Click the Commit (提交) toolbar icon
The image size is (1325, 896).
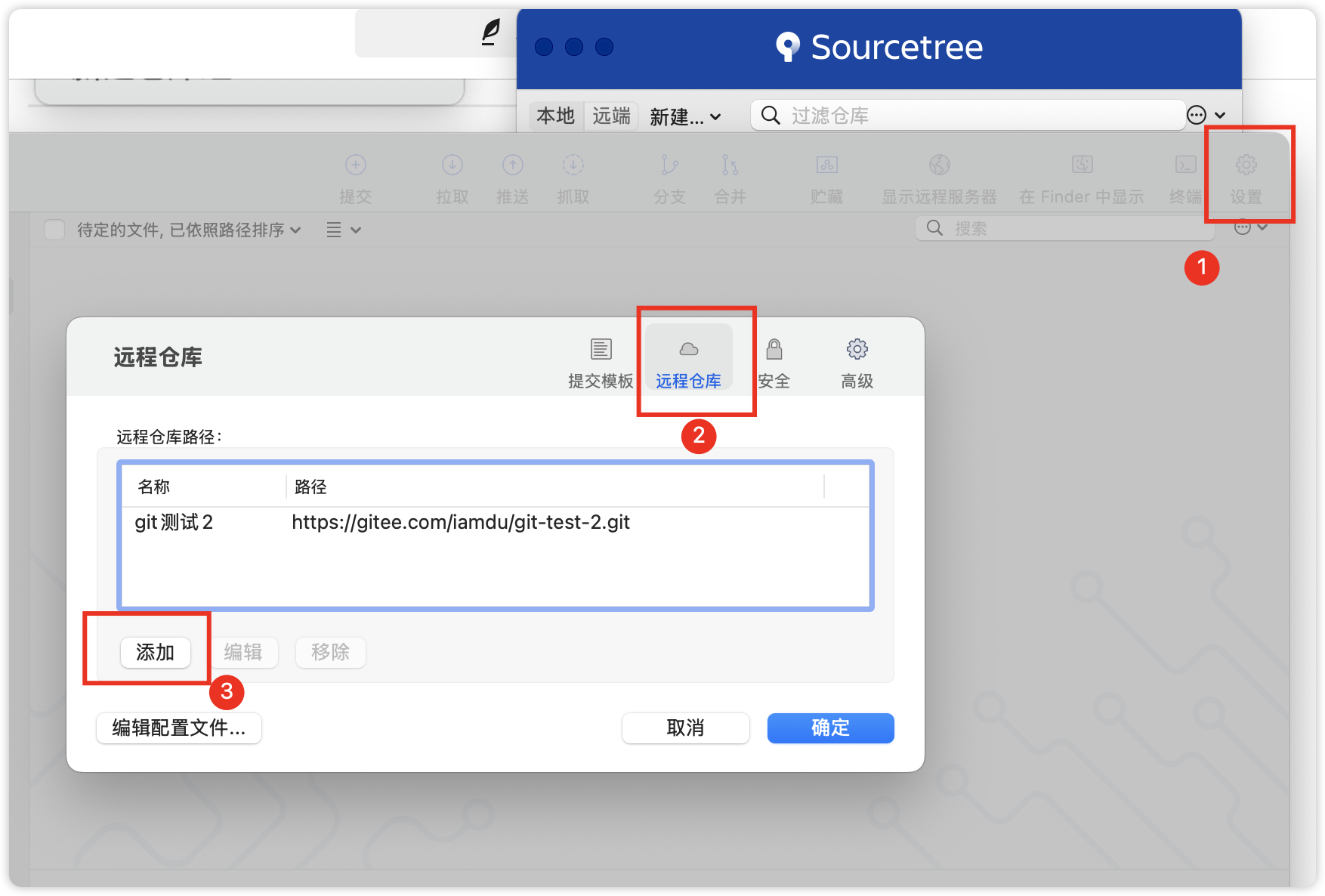click(356, 165)
